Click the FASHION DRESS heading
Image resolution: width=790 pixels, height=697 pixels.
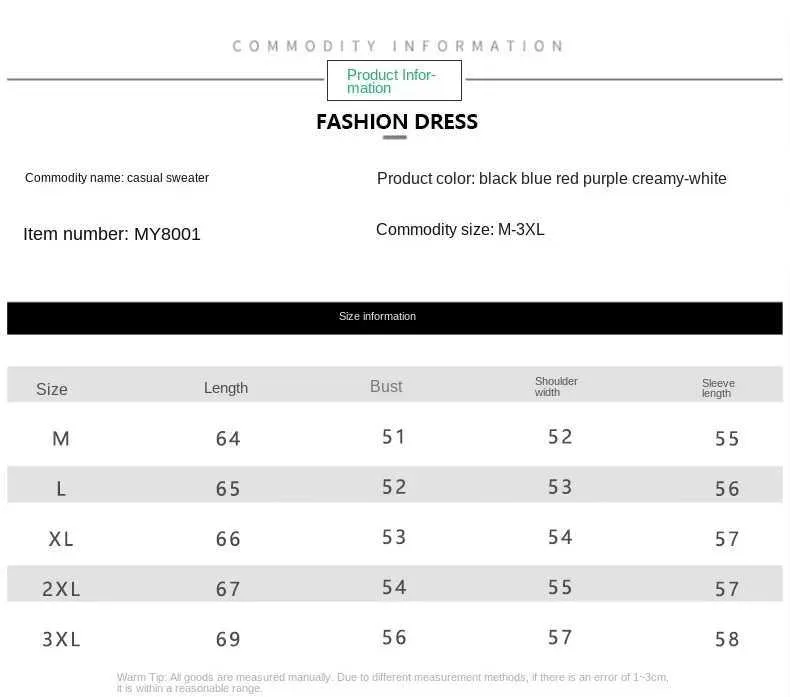pos(397,122)
